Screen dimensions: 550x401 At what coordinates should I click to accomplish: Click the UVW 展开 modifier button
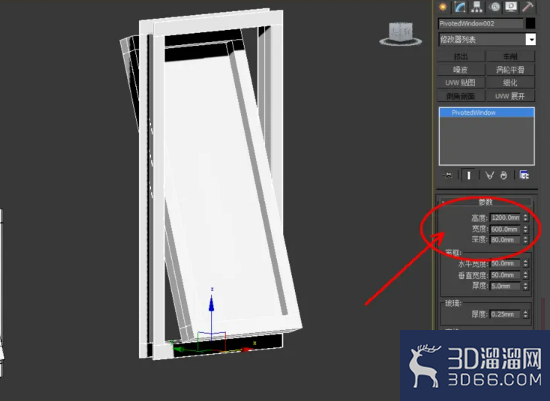(x=510, y=96)
